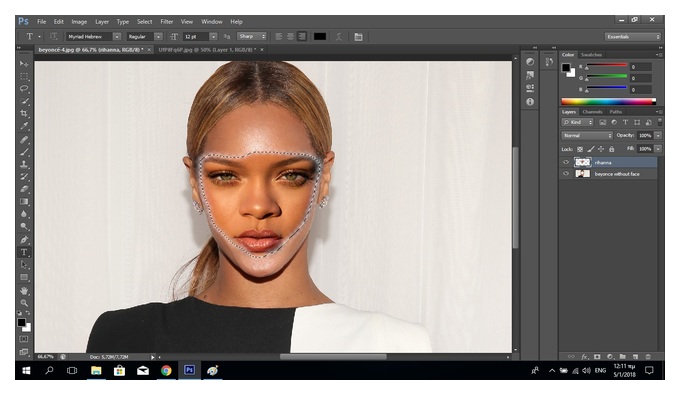Create new adjustment layer icon
This screenshot has width=680, height=395.
pos(610,356)
